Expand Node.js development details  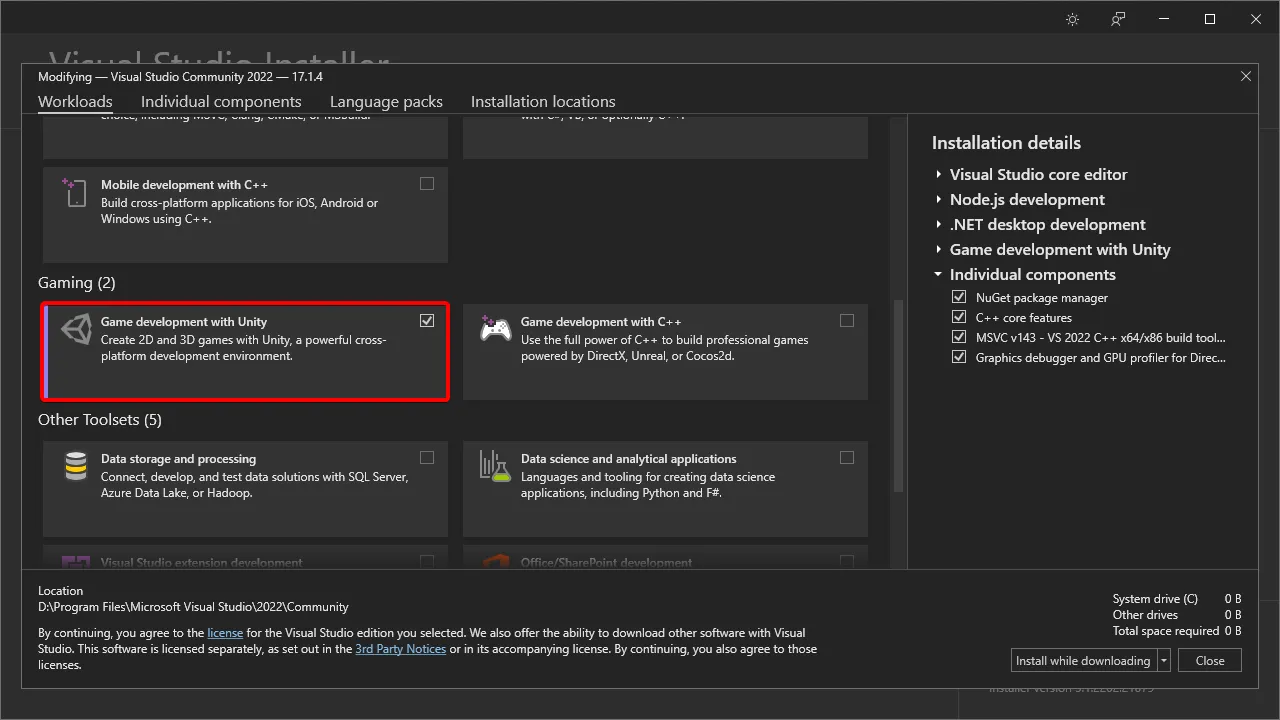tap(938, 199)
